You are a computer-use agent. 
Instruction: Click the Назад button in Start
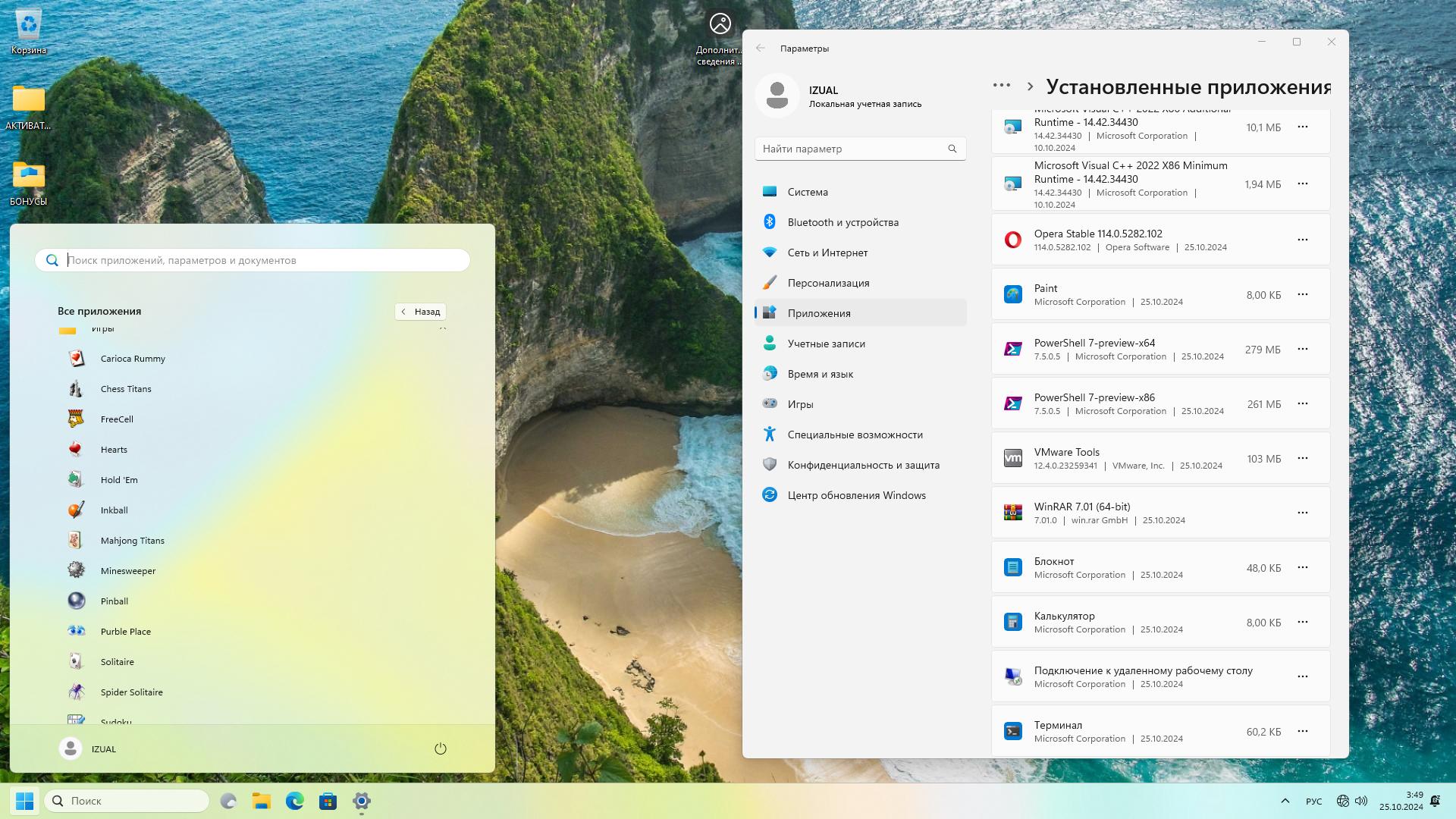tap(420, 312)
